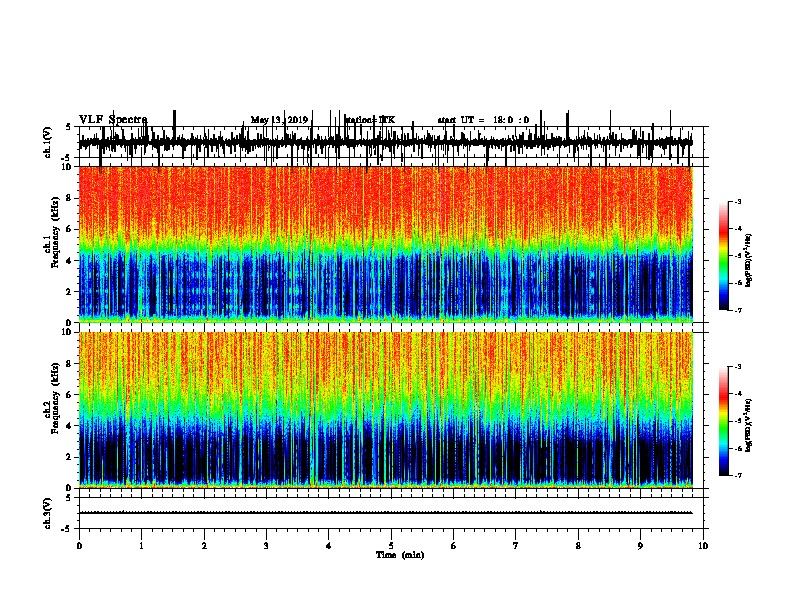Click the '-7' label on ch.1 color bar
Viewport: 792px width, 612px height.
pyautogui.click(x=737, y=310)
